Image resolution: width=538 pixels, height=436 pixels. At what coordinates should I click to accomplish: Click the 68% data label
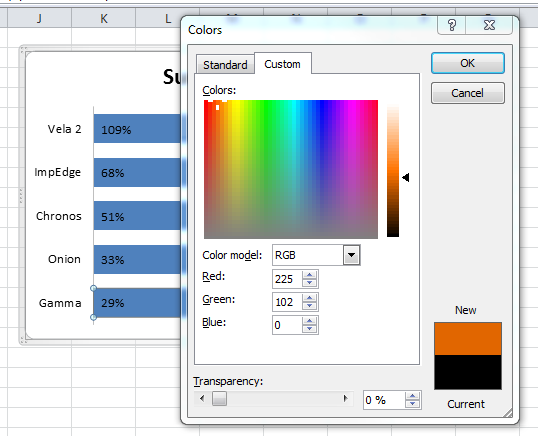pos(113,173)
